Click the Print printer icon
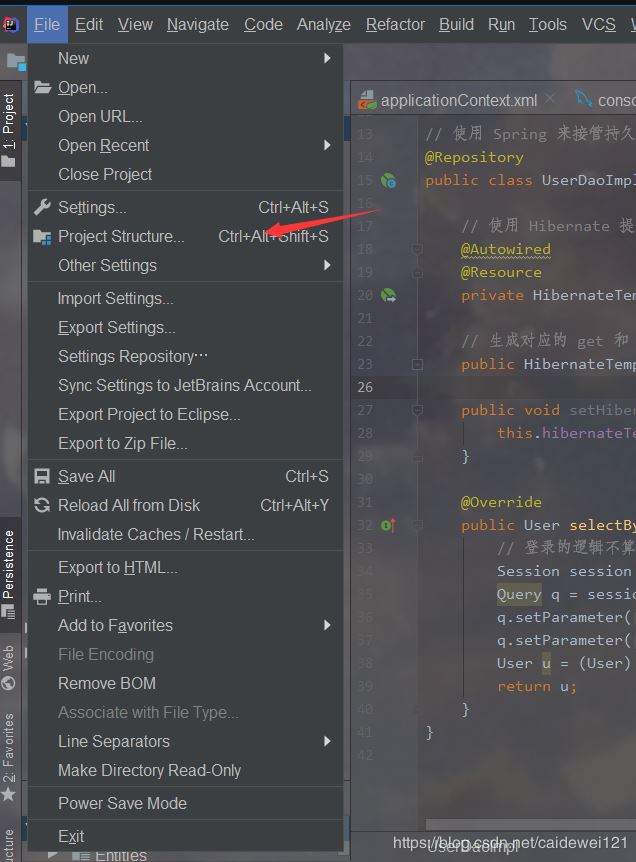636x862 pixels. 42,596
